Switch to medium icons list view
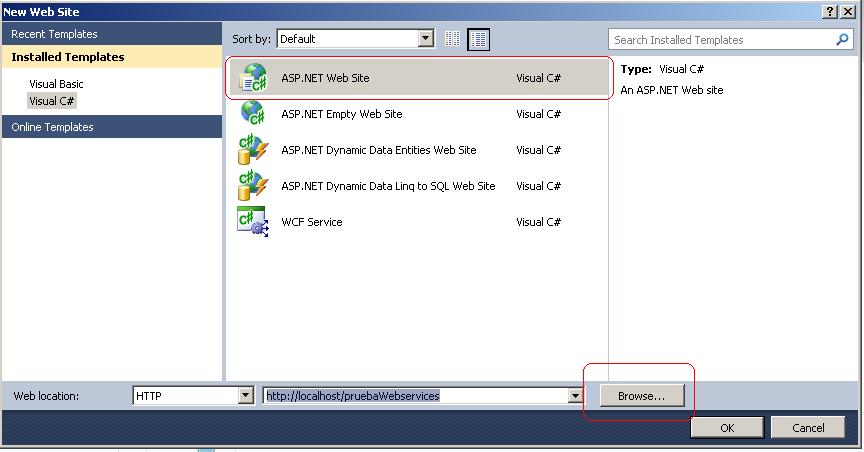864x452 pixels. 478,39
